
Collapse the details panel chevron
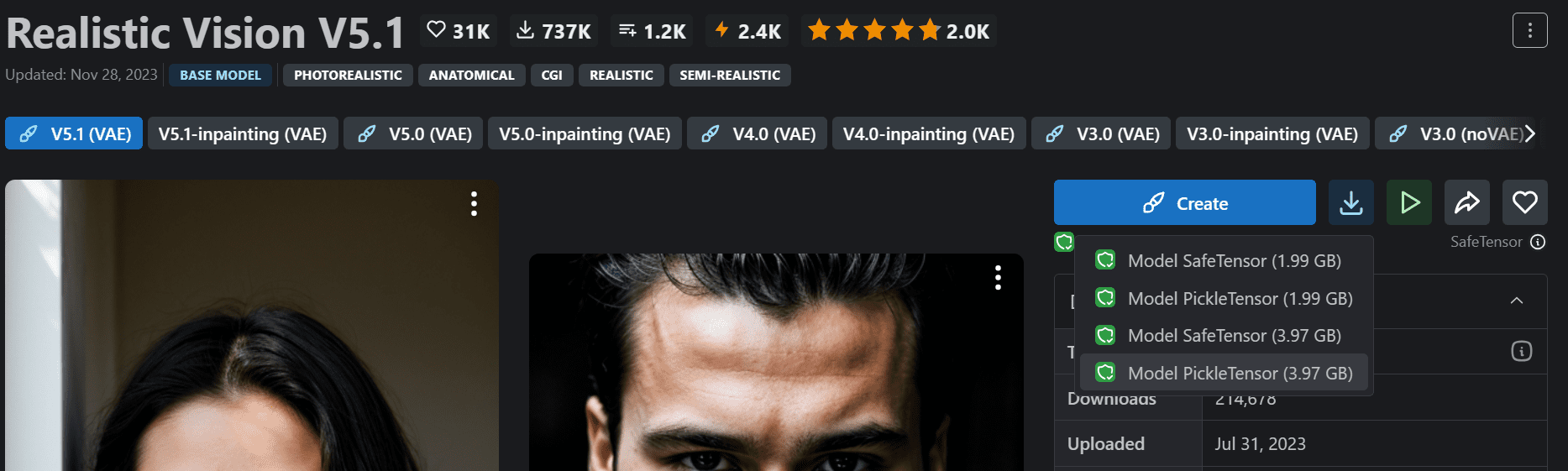pyautogui.click(x=1517, y=301)
